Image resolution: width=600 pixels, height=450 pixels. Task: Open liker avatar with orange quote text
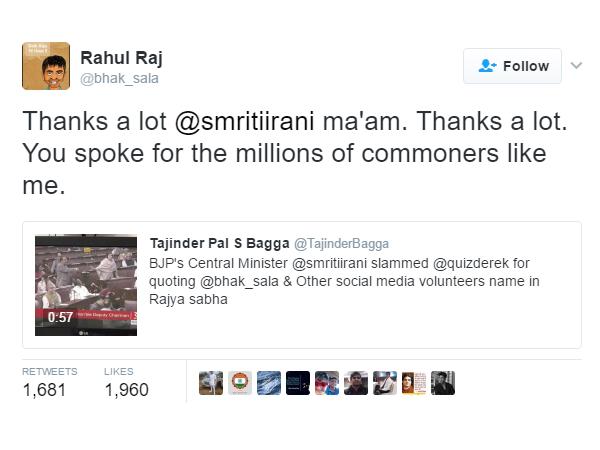pos(414,383)
